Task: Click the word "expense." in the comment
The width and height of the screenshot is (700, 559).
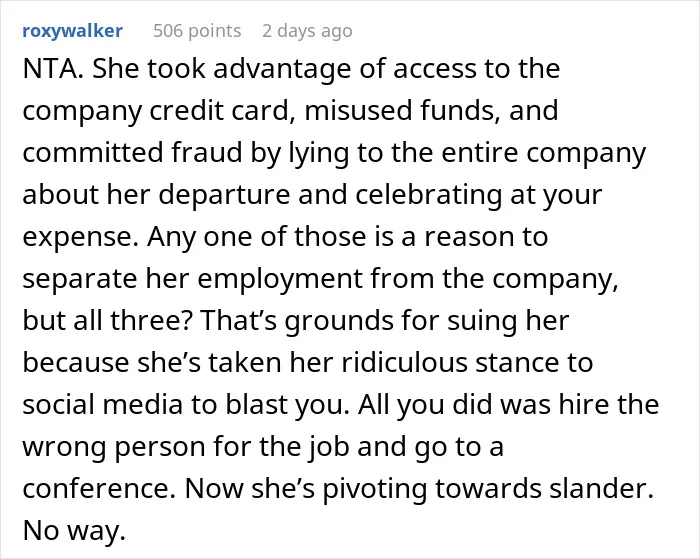Action: click(x=81, y=237)
